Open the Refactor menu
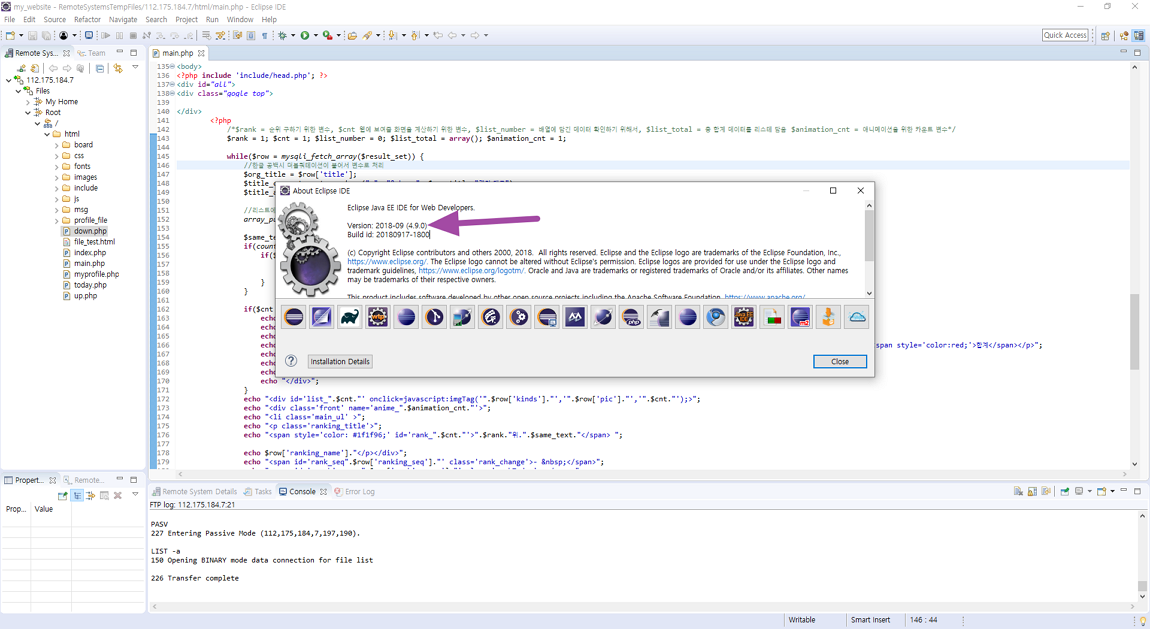 pos(87,20)
